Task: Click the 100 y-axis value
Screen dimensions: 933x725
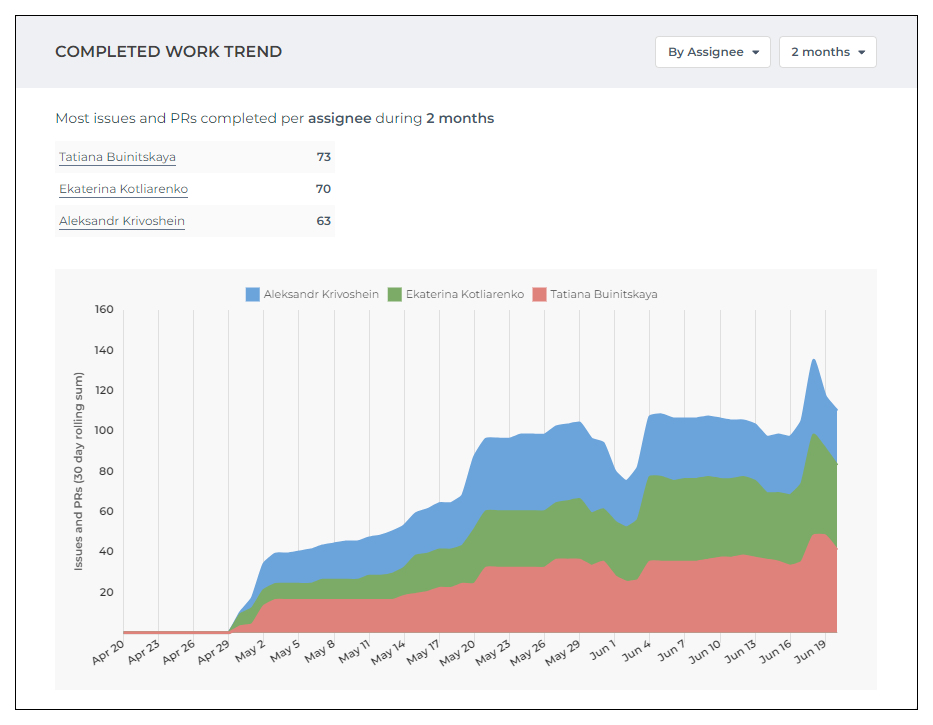Action: [104, 430]
